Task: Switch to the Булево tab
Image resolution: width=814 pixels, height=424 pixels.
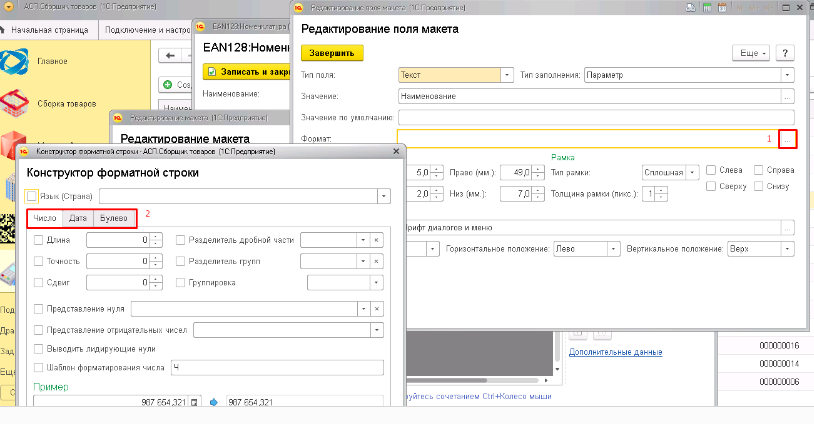Action: tap(114, 218)
